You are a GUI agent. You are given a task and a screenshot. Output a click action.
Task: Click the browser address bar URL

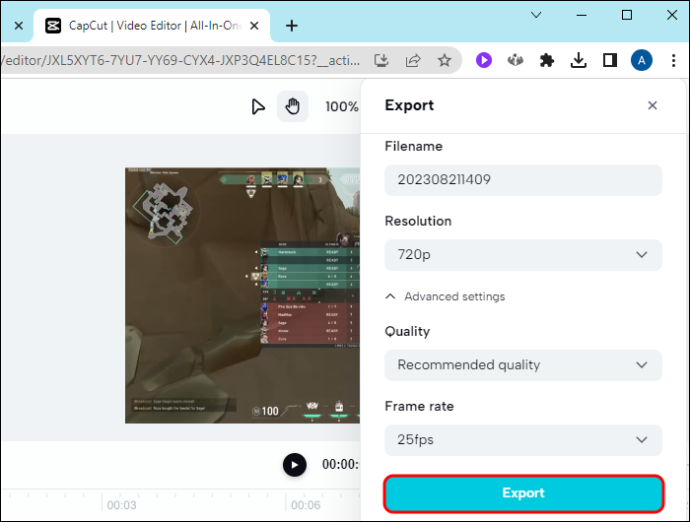click(x=180, y=60)
